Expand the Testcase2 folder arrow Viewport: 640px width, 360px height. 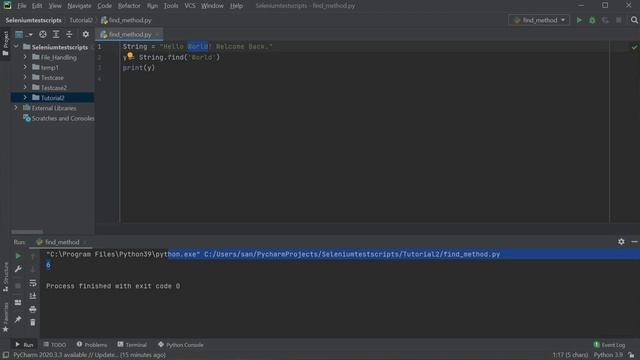click(25, 87)
